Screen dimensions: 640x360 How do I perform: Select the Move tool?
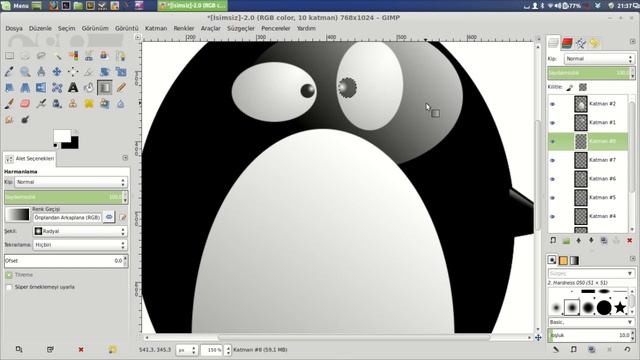(57, 72)
